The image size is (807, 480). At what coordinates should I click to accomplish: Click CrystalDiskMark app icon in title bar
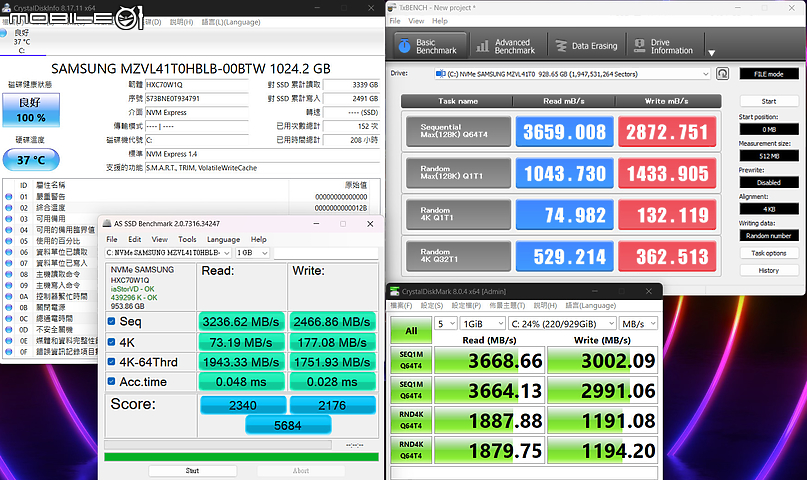(x=395, y=291)
